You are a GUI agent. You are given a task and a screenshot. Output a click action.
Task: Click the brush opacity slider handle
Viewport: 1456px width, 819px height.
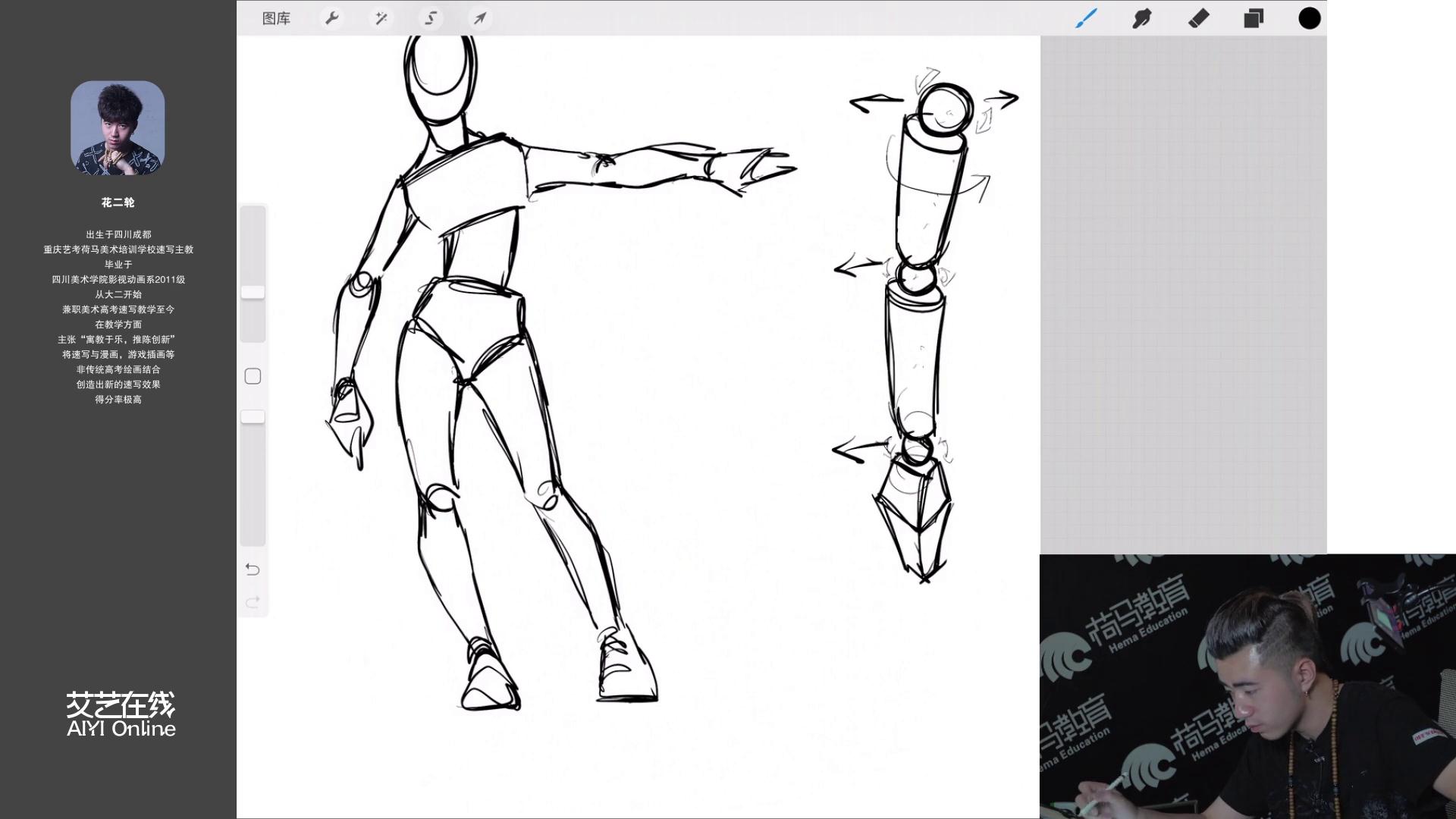[x=253, y=416]
